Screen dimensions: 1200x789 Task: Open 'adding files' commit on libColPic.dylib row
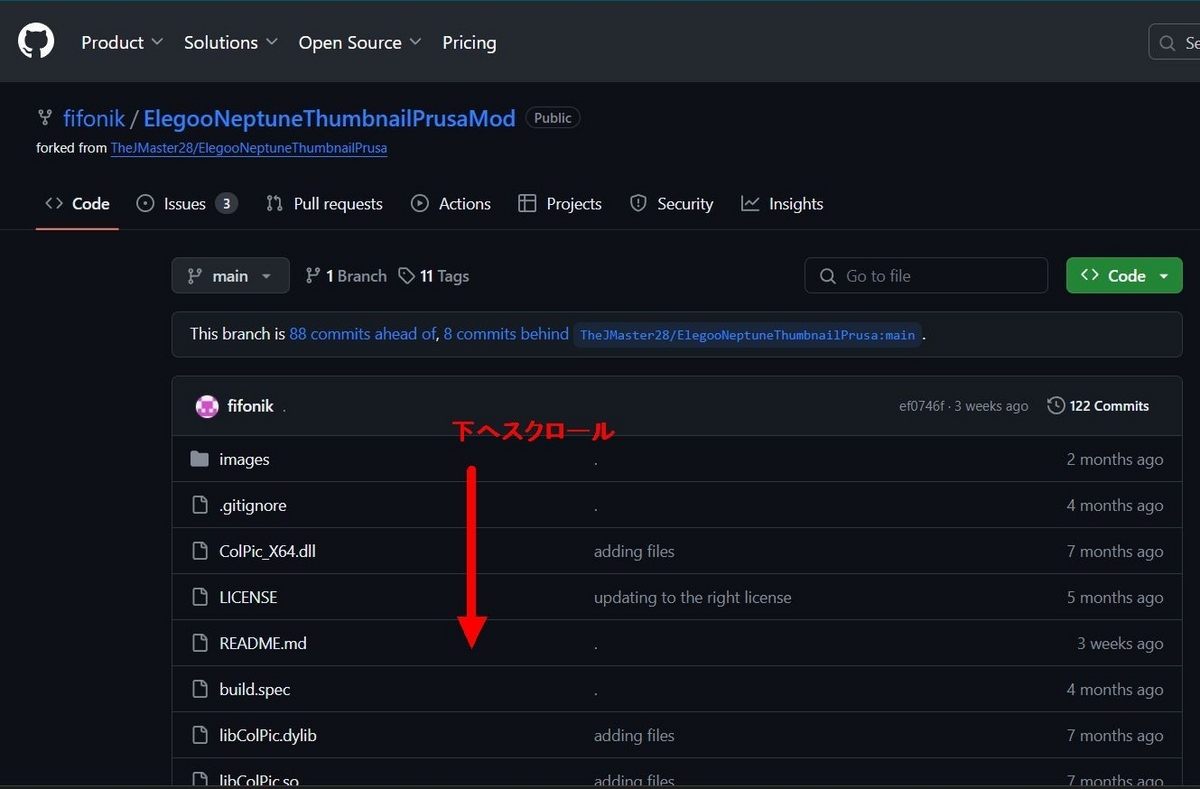[634, 736]
